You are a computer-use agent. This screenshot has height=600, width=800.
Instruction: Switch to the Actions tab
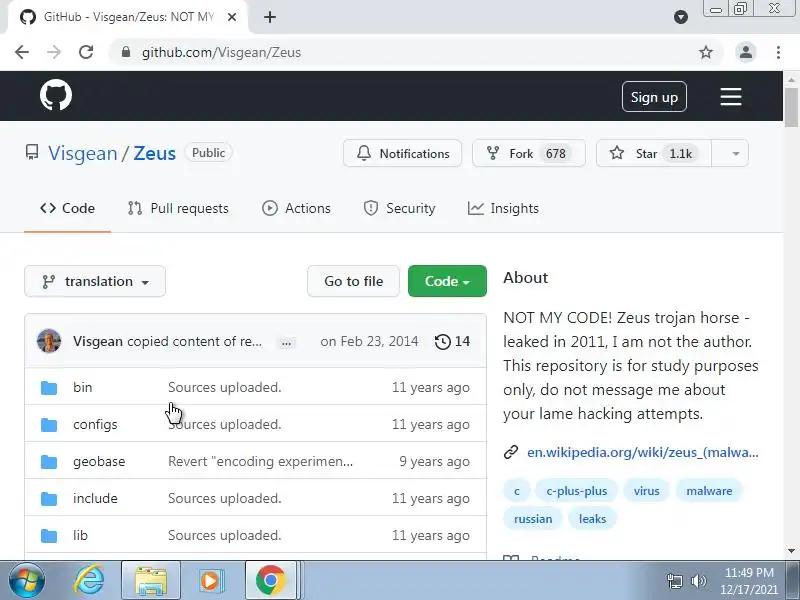[296, 209]
